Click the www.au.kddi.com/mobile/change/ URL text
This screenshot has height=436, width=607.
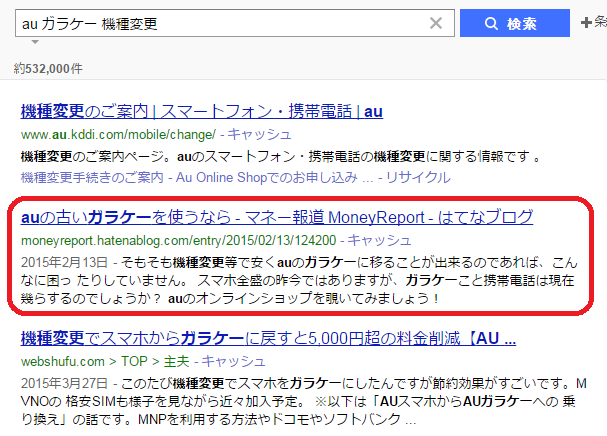click(x=118, y=134)
